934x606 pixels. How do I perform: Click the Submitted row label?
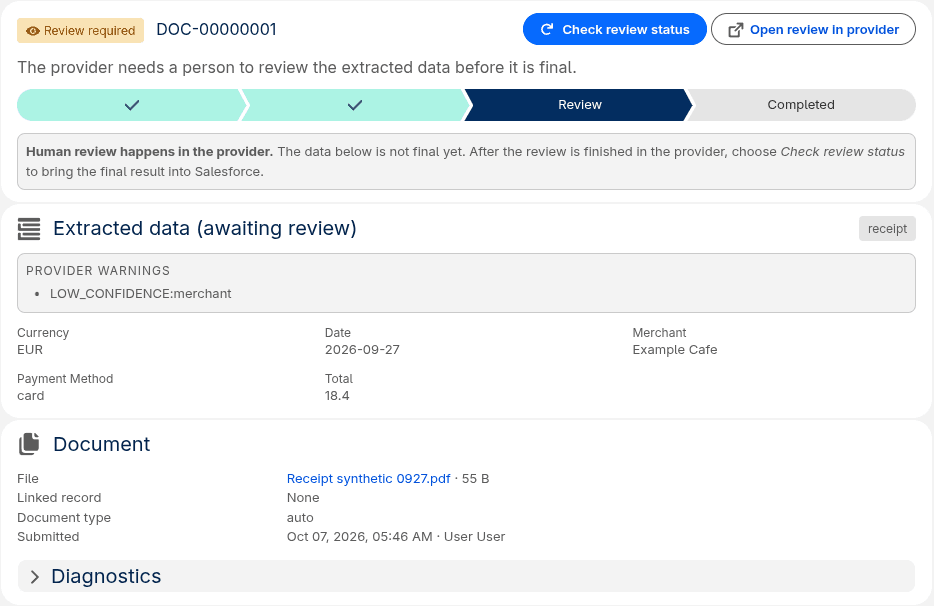pyautogui.click(x=48, y=536)
